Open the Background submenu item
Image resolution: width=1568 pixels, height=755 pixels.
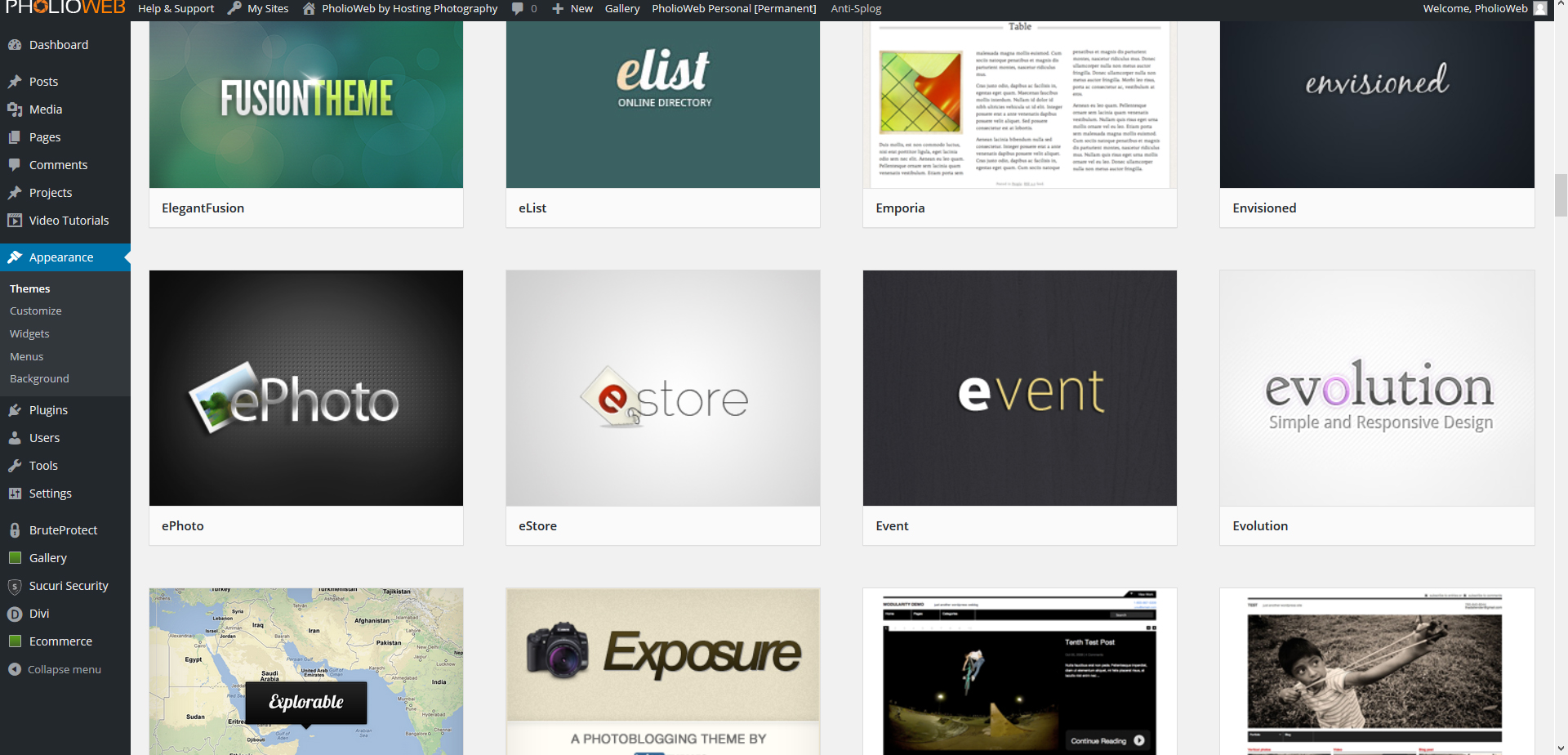[x=39, y=379]
